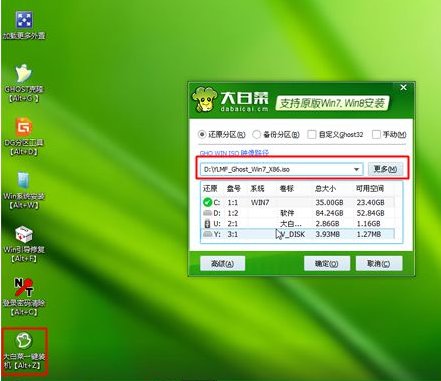
Task: Click the 大白... volume label cell
Action: (x=291, y=224)
